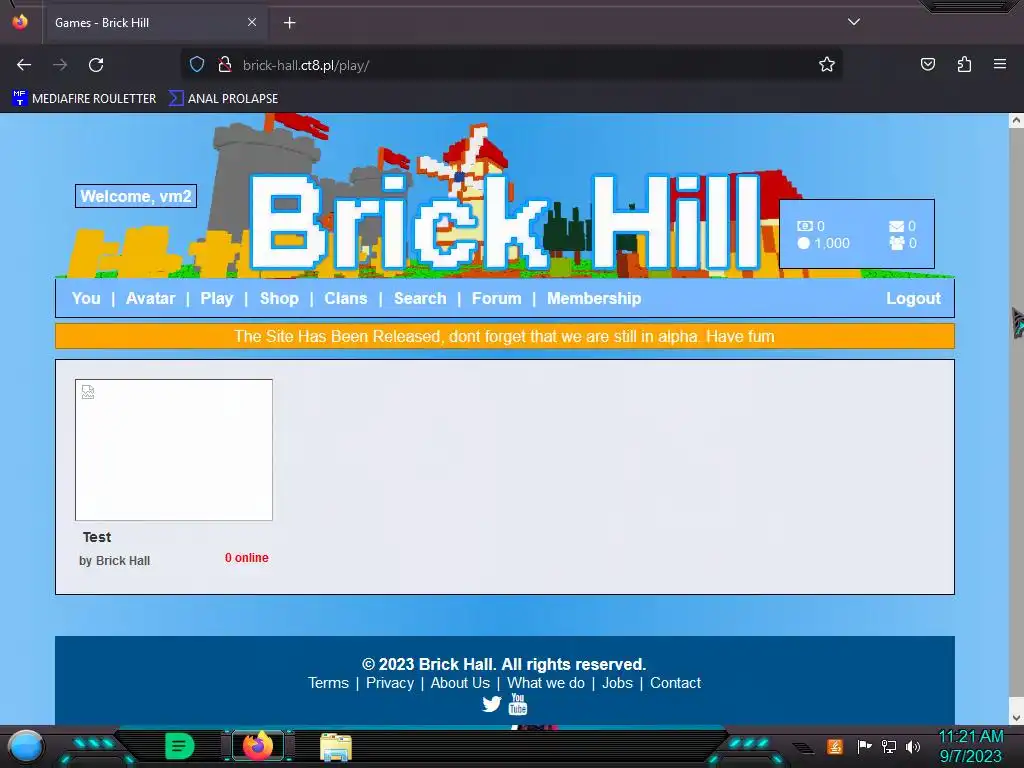Viewport: 1024px width, 768px height.
Task: Click the Logout link
Action: 913,298
